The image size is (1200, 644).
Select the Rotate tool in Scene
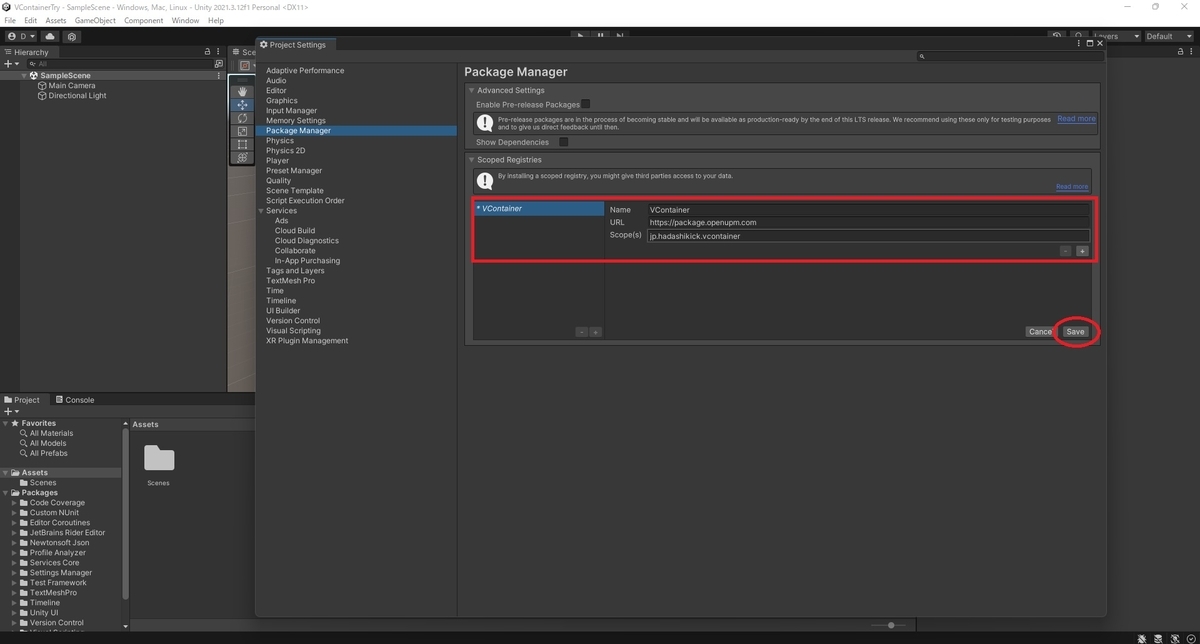pyautogui.click(x=242, y=118)
